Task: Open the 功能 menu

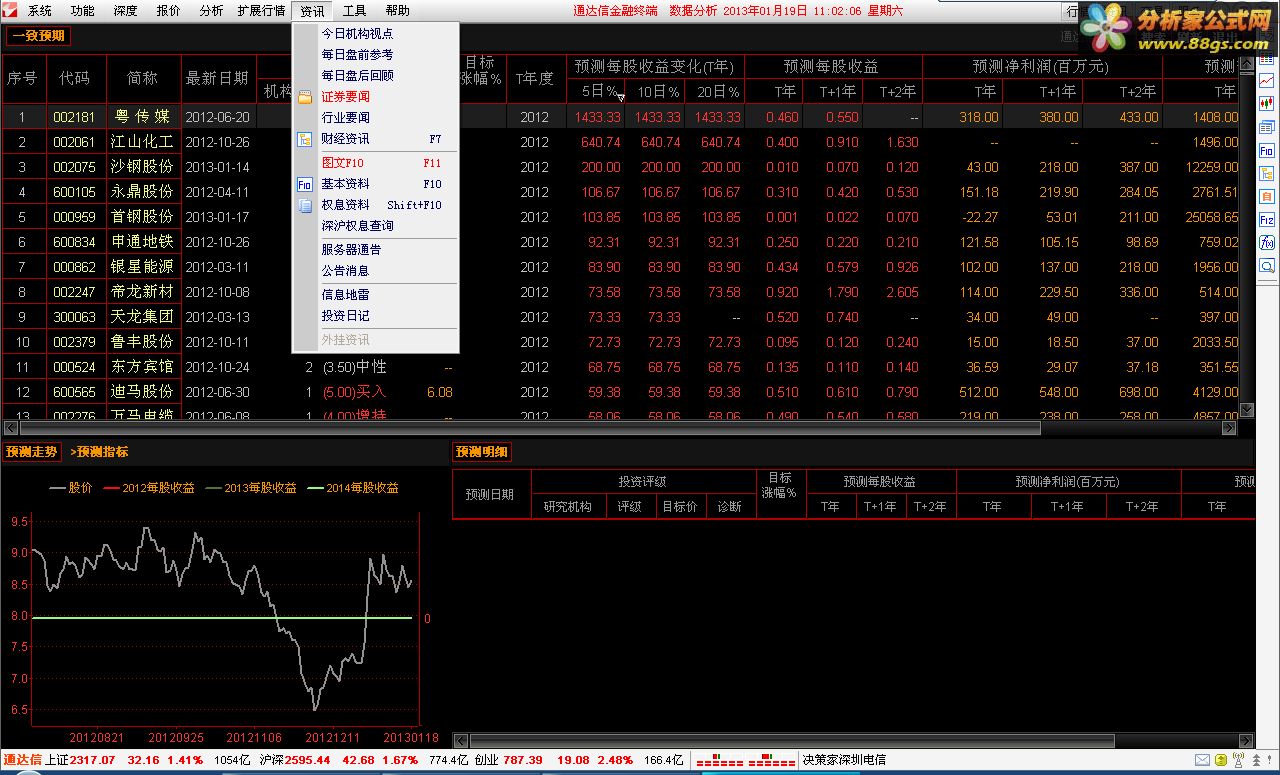Action: pos(83,11)
